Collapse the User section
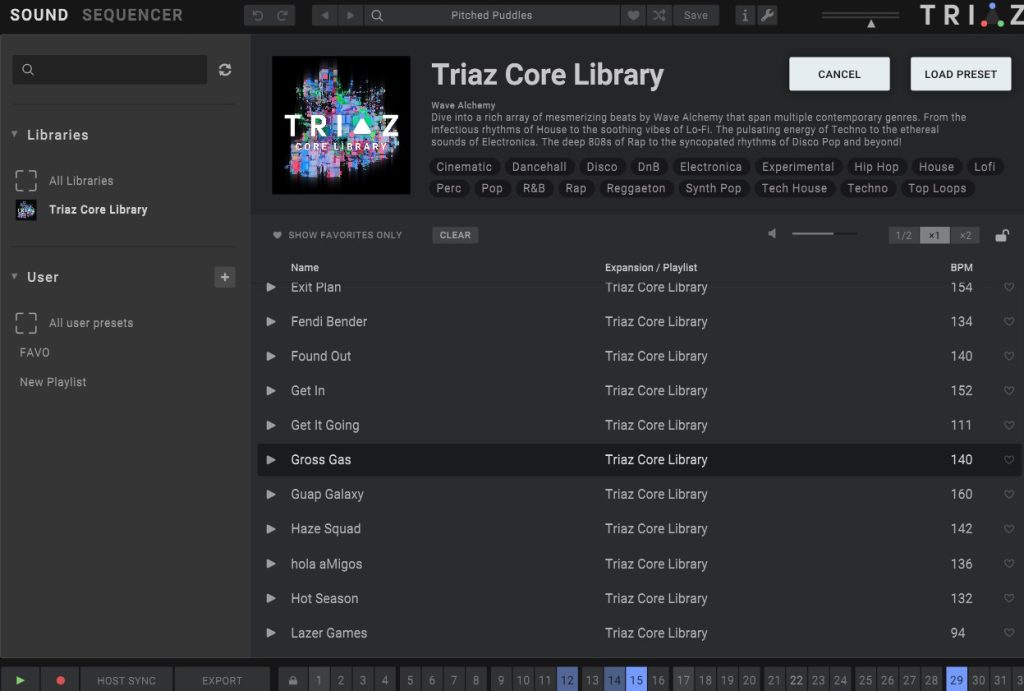Image resolution: width=1024 pixels, height=691 pixels. [15, 277]
